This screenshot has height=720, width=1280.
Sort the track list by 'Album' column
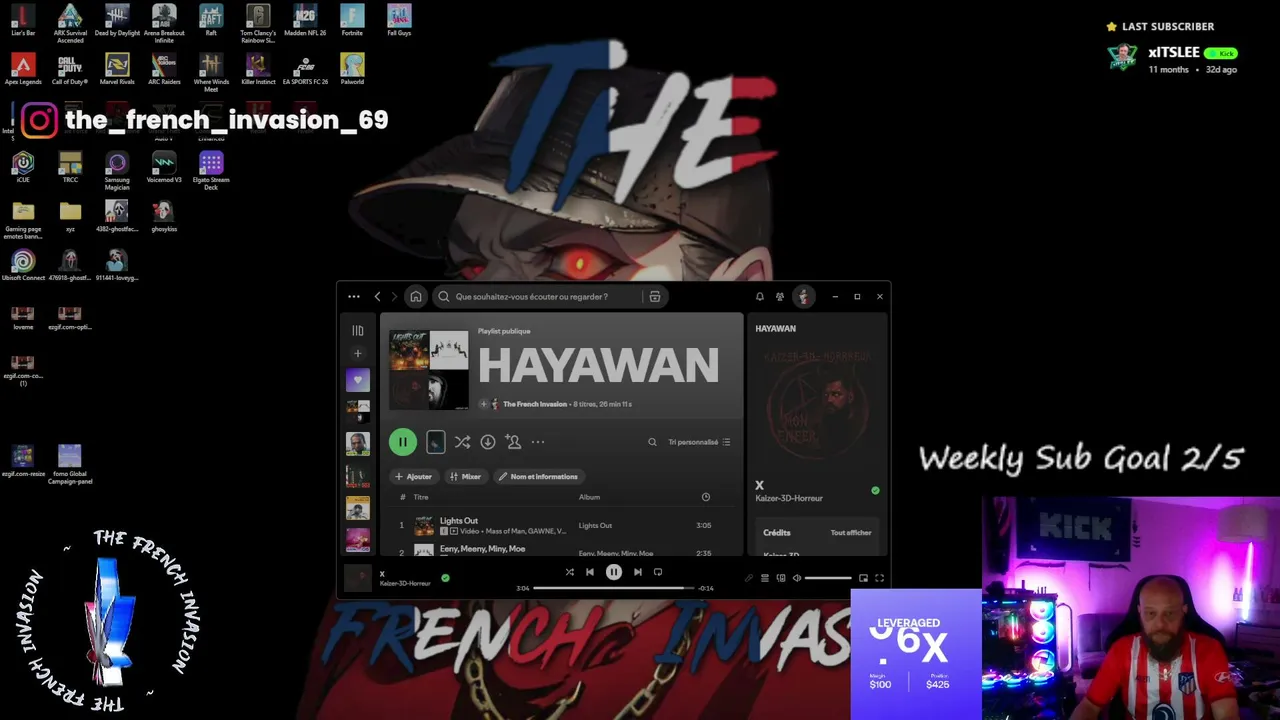click(x=589, y=497)
